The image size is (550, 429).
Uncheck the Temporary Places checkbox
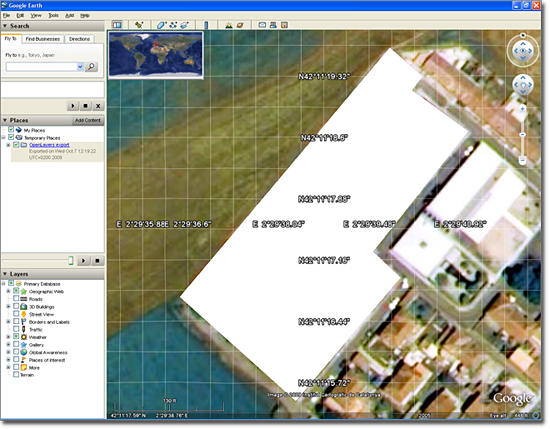pos(11,137)
